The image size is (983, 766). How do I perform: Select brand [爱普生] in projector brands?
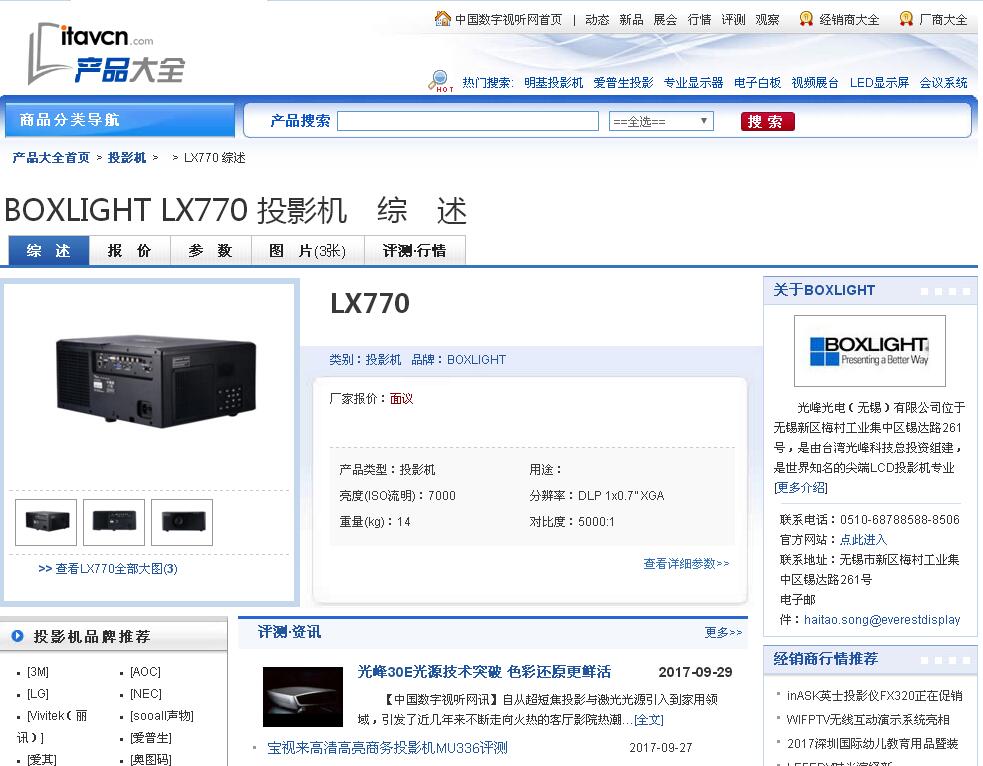point(150,738)
